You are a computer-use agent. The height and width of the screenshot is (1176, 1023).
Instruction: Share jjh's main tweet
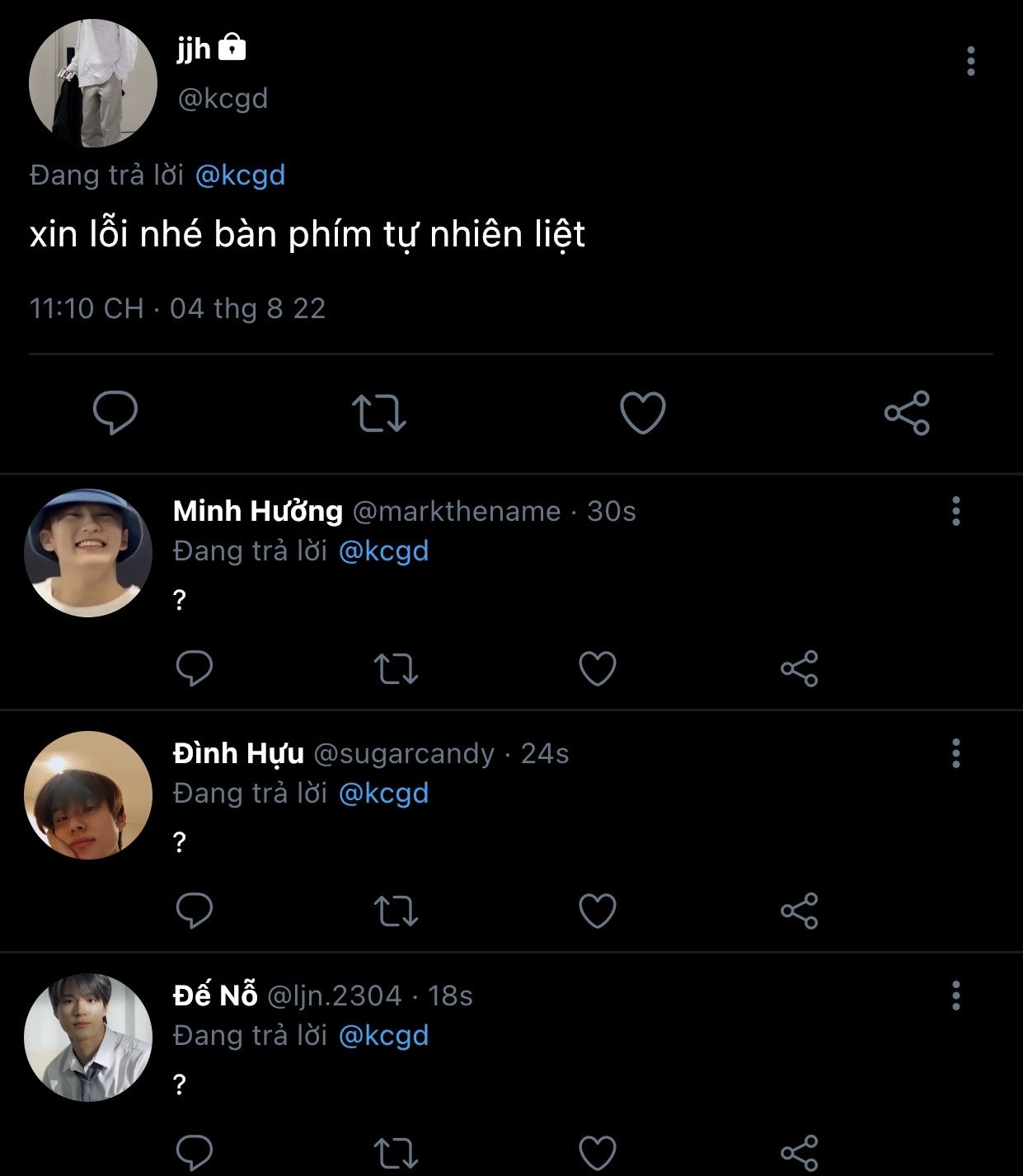[907, 413]
